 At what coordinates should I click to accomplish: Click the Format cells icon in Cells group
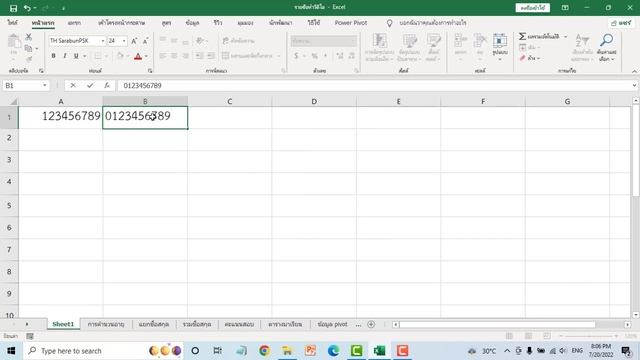500,41
